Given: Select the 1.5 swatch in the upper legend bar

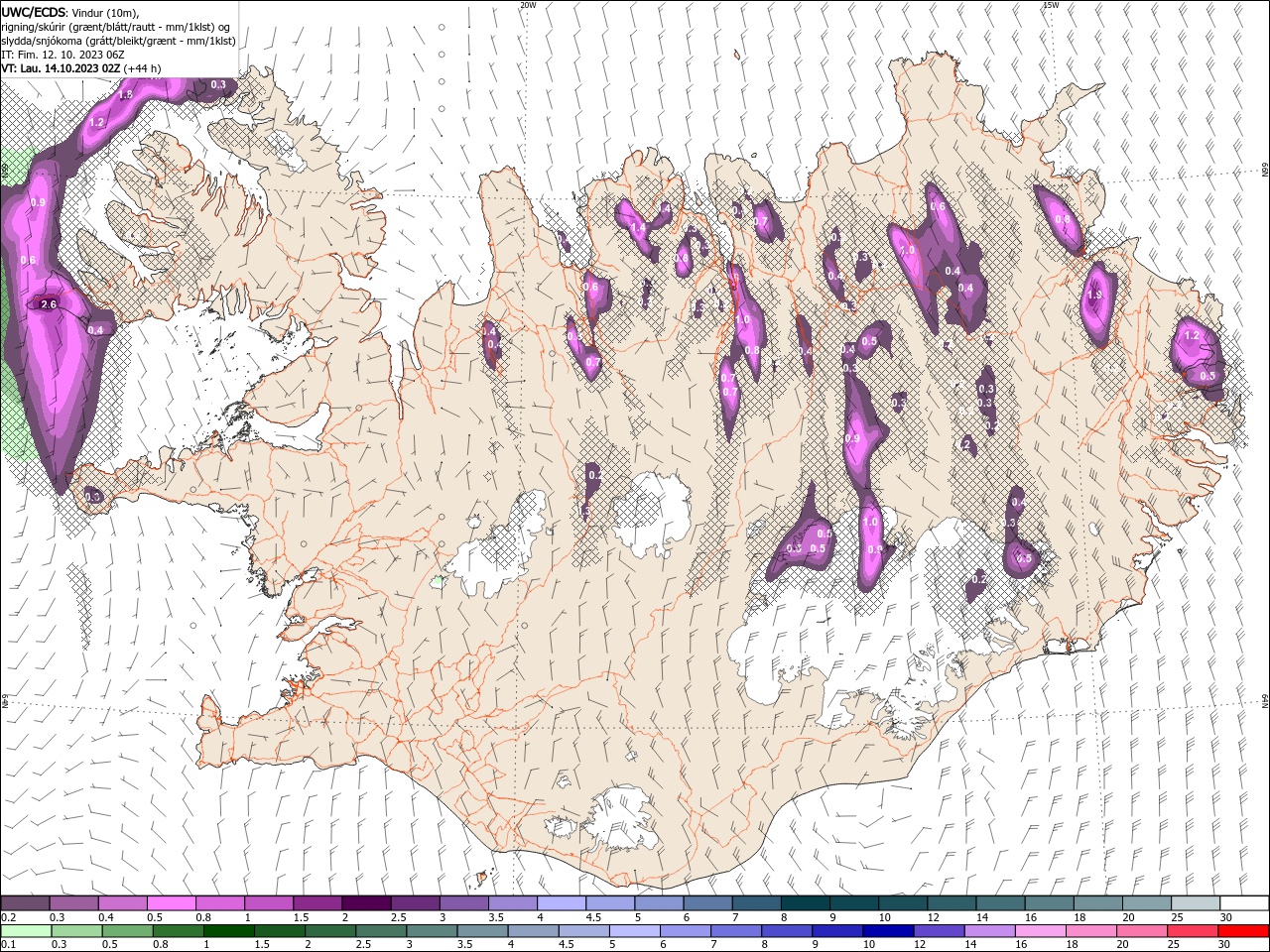Looking at the screenshot, I should tap(317, 903).
